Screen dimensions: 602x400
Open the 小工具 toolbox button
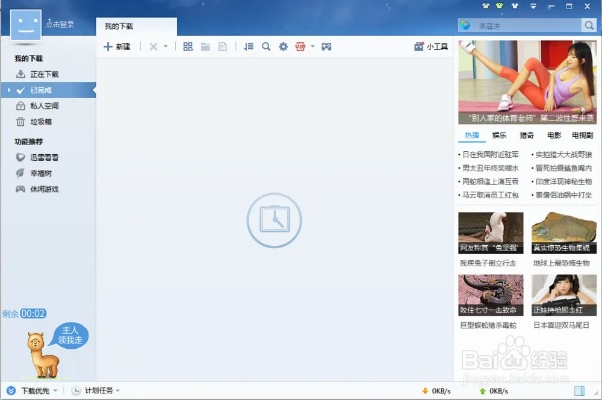431,46
